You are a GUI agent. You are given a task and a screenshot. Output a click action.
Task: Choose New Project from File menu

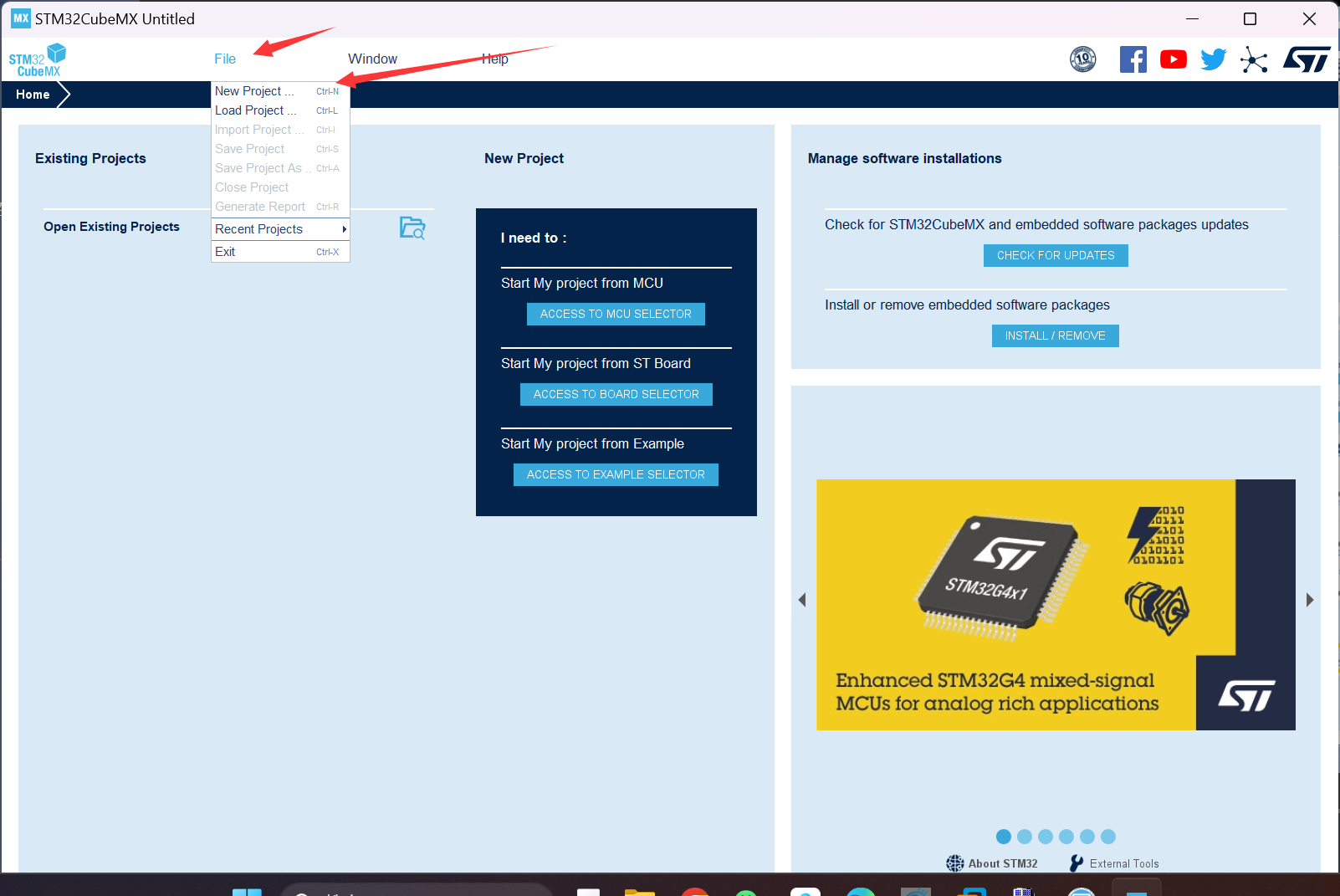click(280, 91)
